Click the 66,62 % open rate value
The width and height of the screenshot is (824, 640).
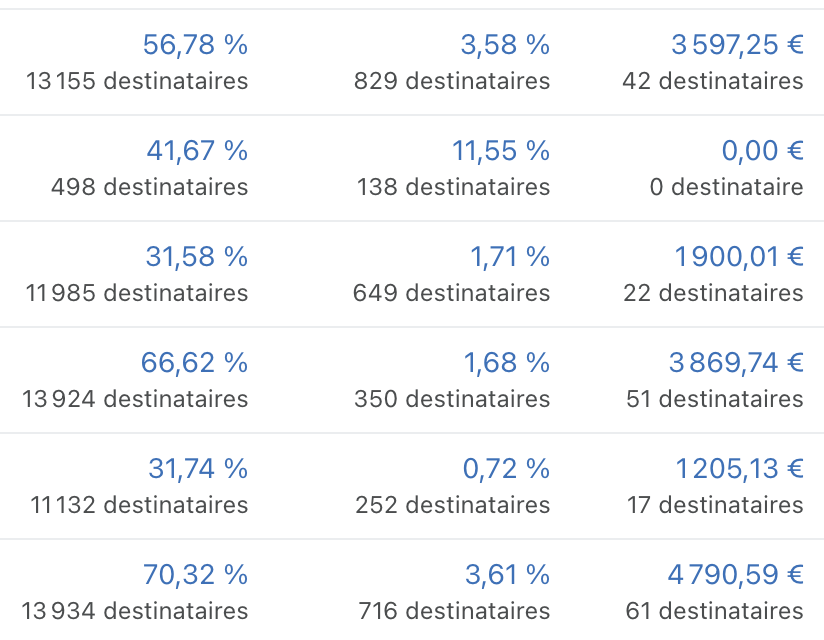point(194,363)
